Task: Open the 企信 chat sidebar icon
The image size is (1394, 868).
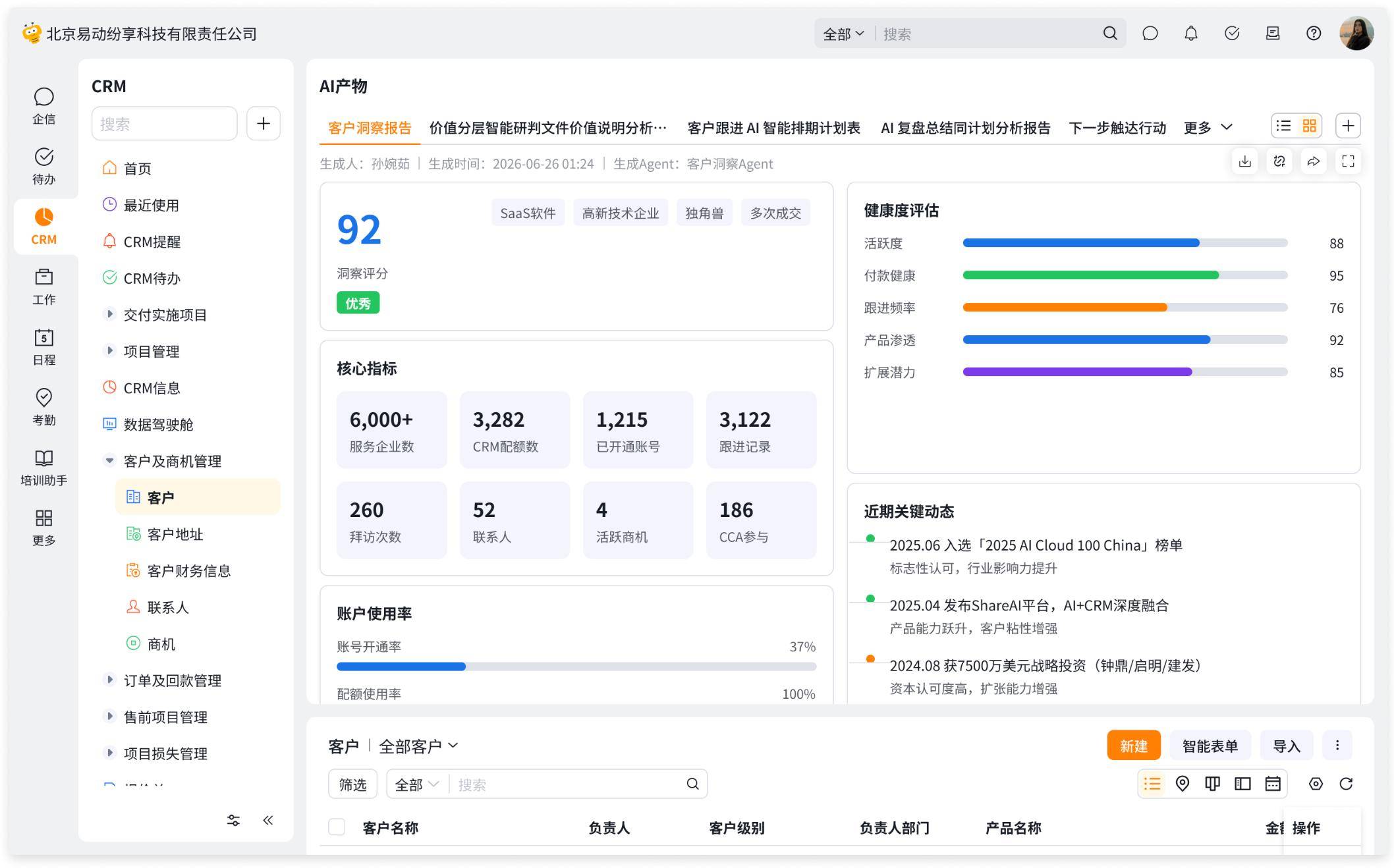Action: pyautogui.click(x=43, y=105)
